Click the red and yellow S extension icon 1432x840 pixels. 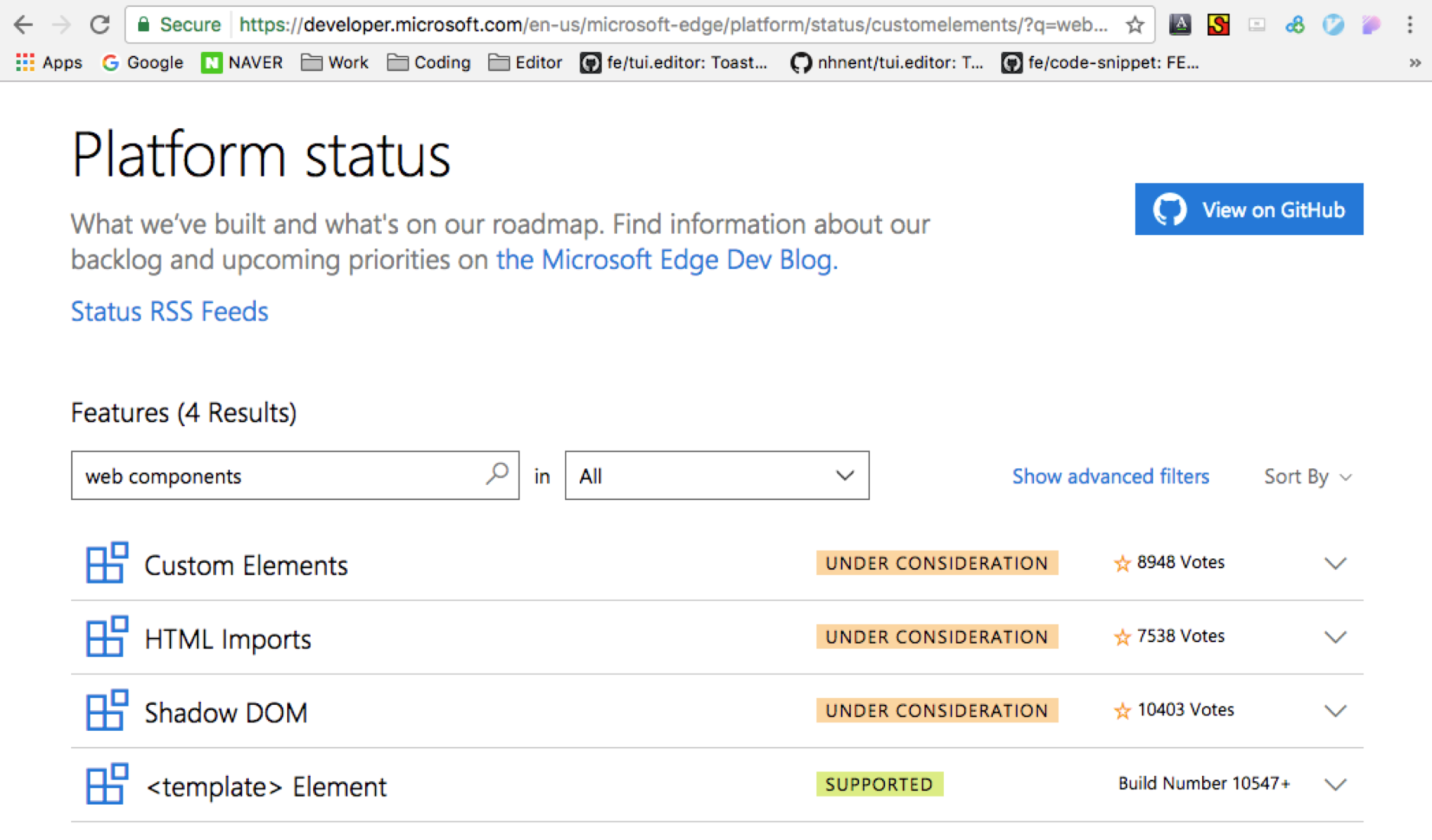click(x=1218, y=25)
